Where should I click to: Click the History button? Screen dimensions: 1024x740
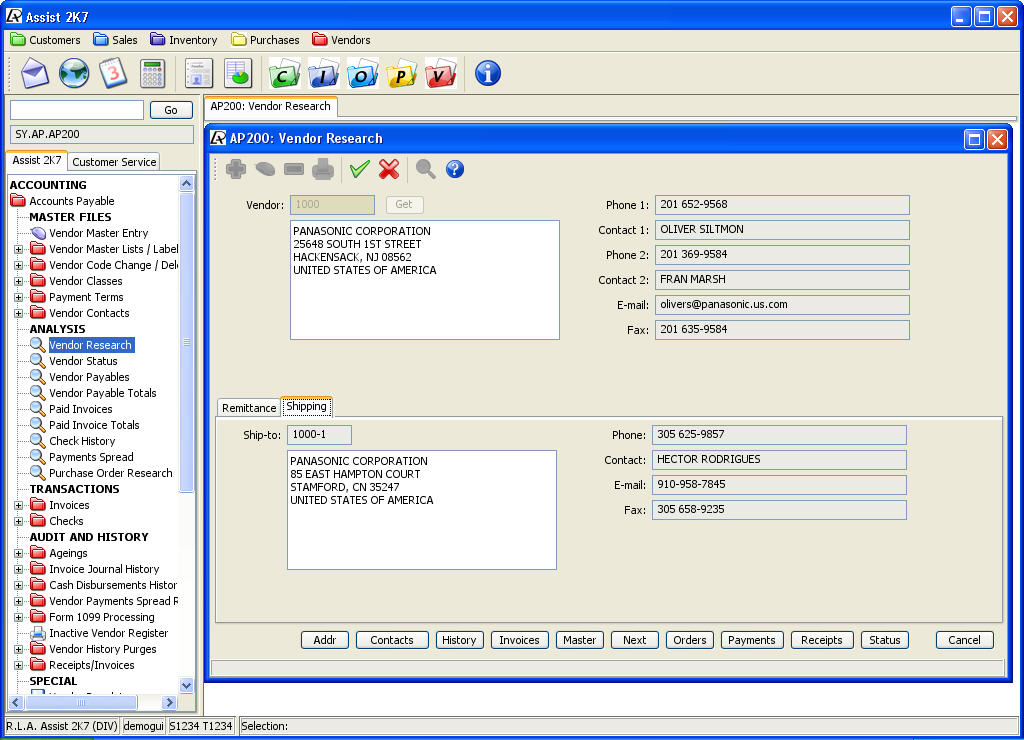(459, 640)
